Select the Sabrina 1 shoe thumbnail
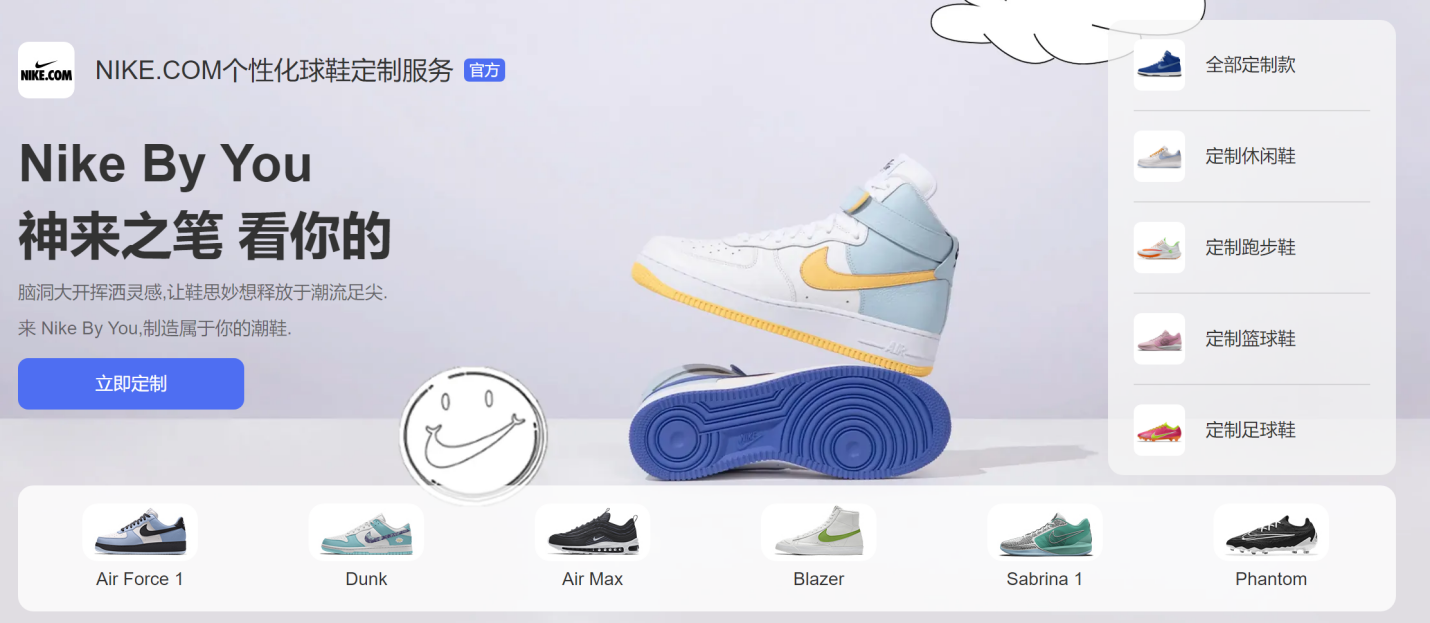This screenshot has height=623, width=1430. [x=1045, y=532]
